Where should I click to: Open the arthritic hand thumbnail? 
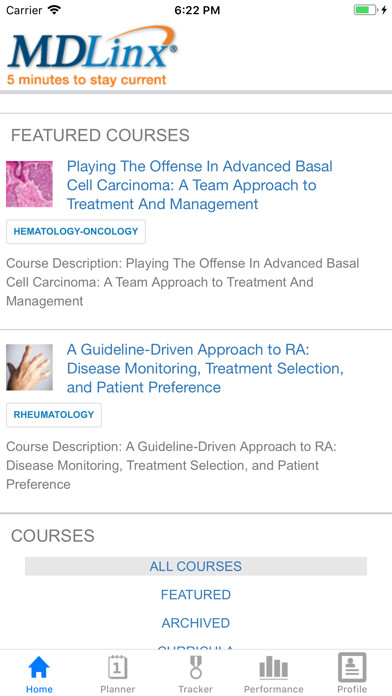coord(29,368)
